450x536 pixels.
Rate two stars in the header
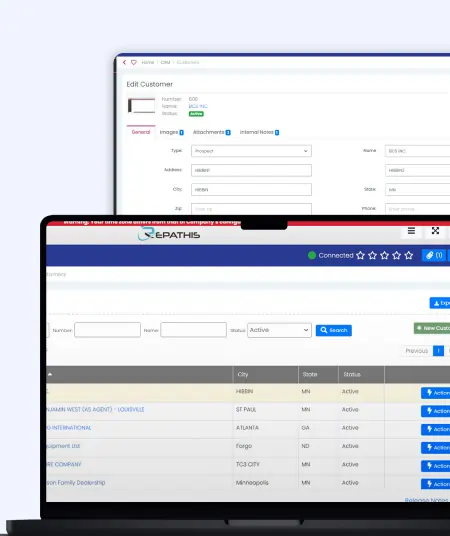click(x=373, y=255)
